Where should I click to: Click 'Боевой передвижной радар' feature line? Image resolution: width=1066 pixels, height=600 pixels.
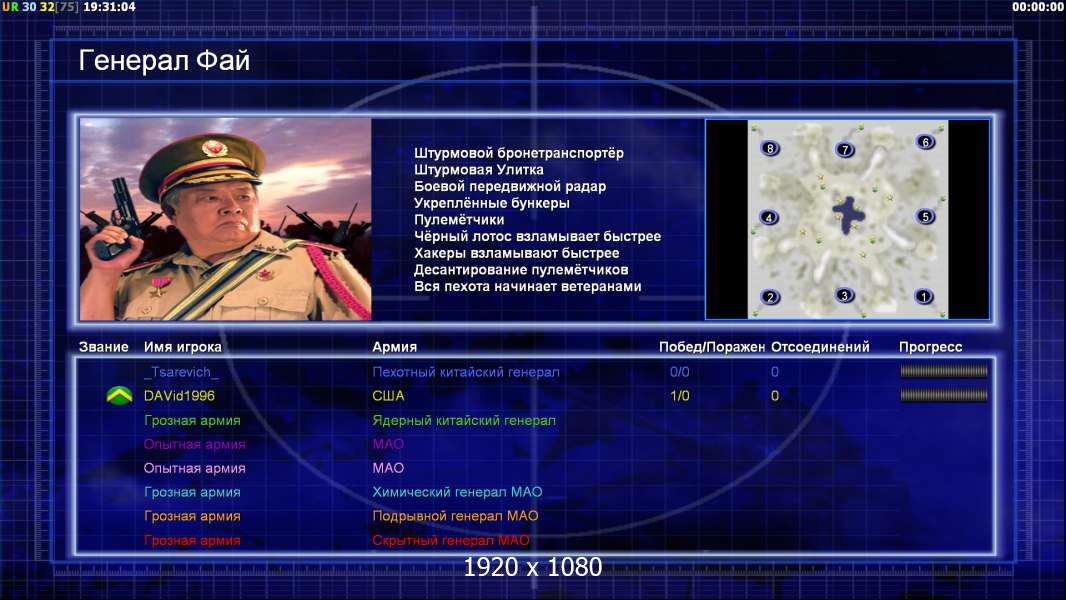point(510,186)
